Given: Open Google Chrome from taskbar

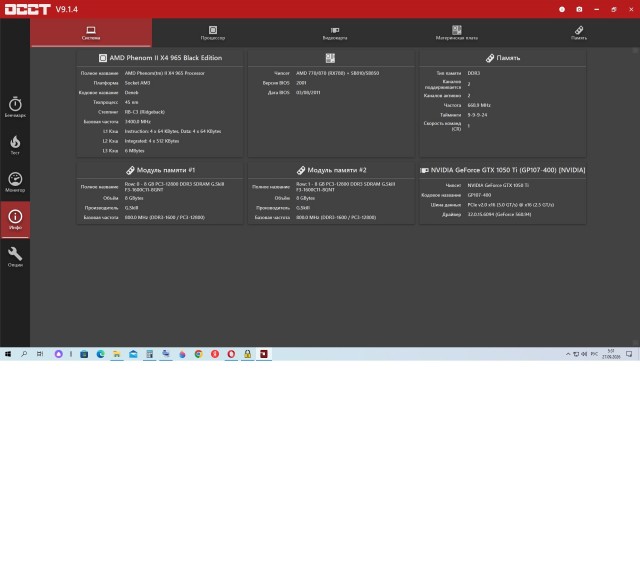Looking at the screenshot, I should coord(198,354).
